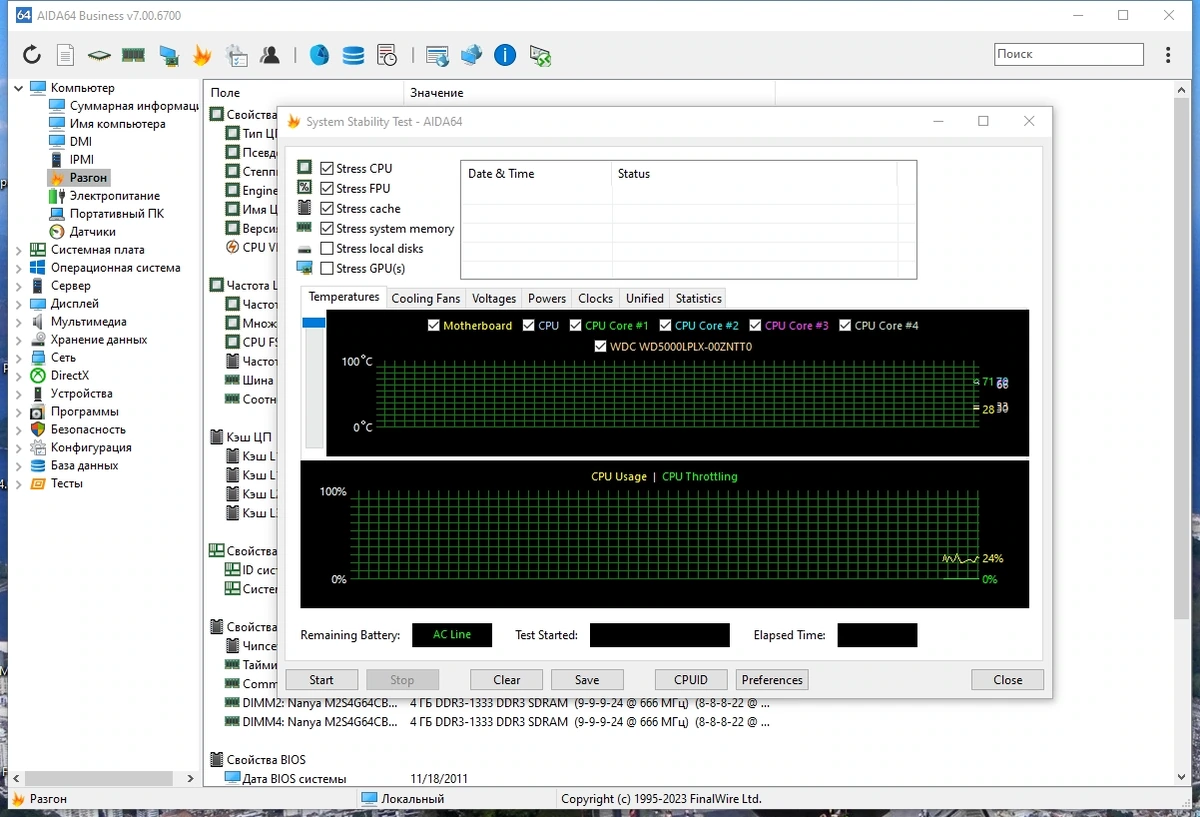Expand the DirectX node
The image size is (1200, 817).
coord(19,376)
